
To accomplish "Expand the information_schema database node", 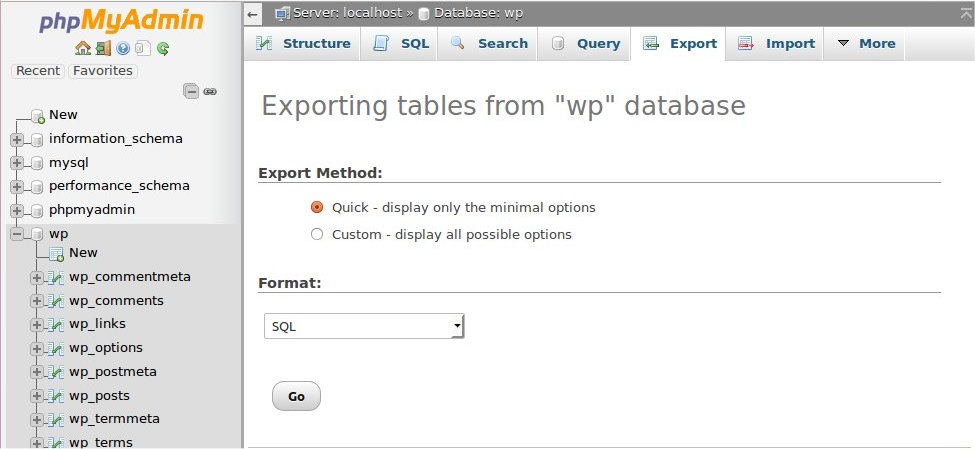I will [x=17, y=139].
